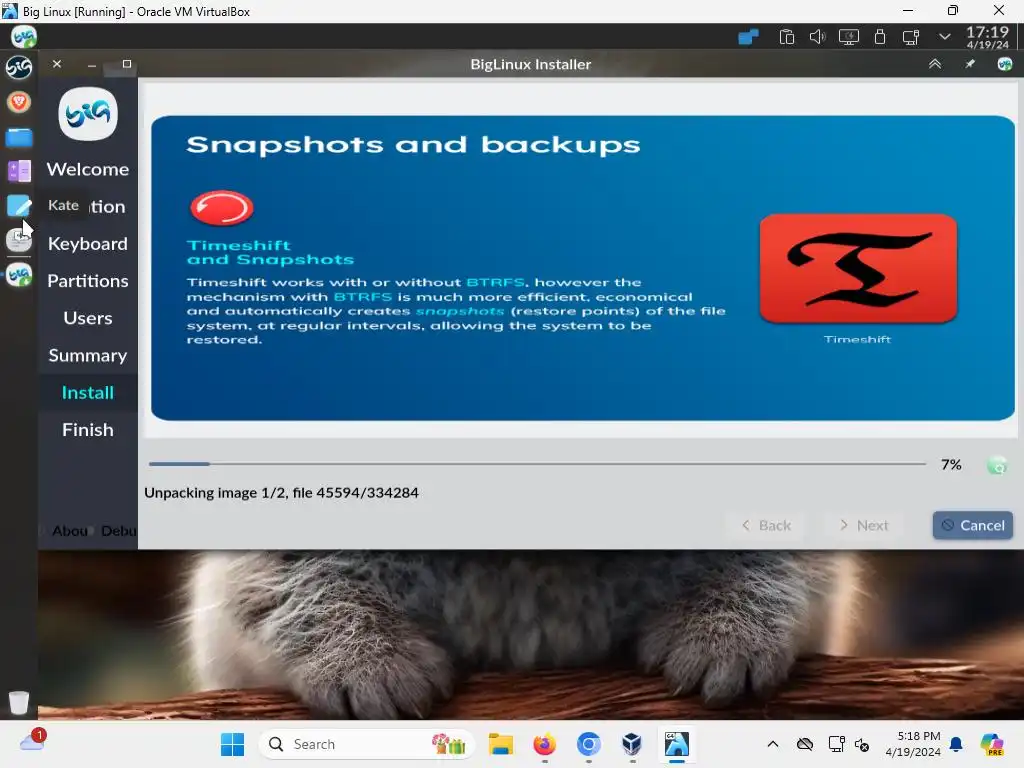The height and width of the screenshot is (768, 1024).
Task: Open Windows notification bell
Action: click(x=956, y=744)
